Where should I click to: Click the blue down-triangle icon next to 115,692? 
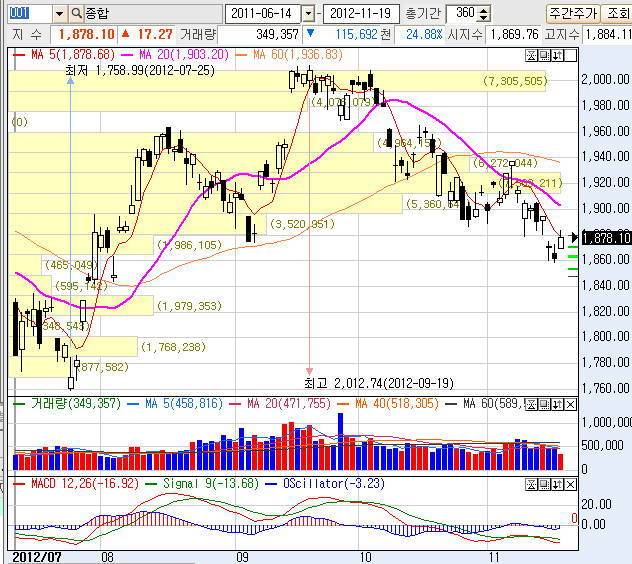pos(310,33)
